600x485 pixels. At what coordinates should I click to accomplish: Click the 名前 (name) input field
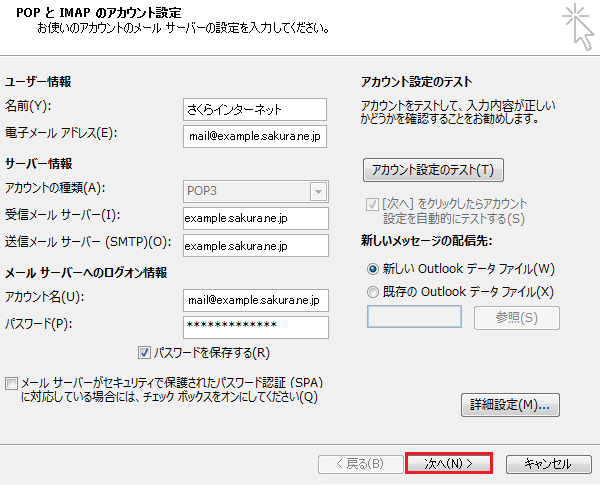(255, 109)
